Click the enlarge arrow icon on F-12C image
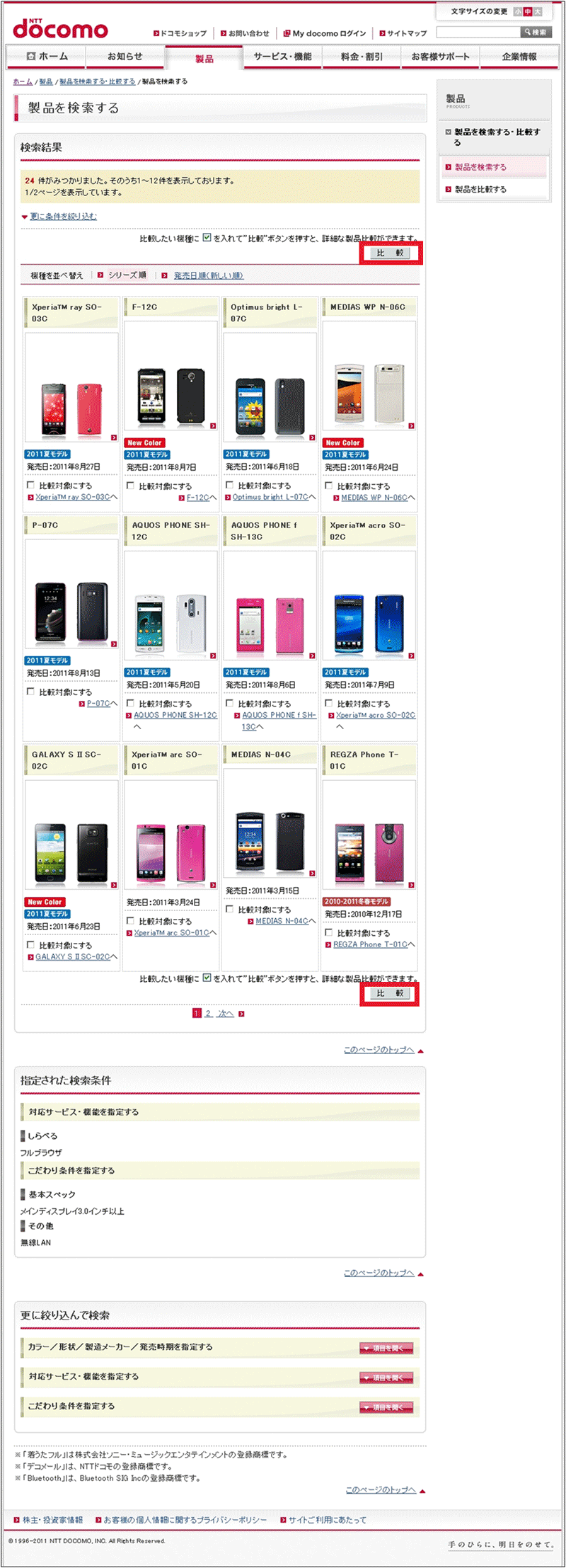566x1568 pixels. (213, 425)
